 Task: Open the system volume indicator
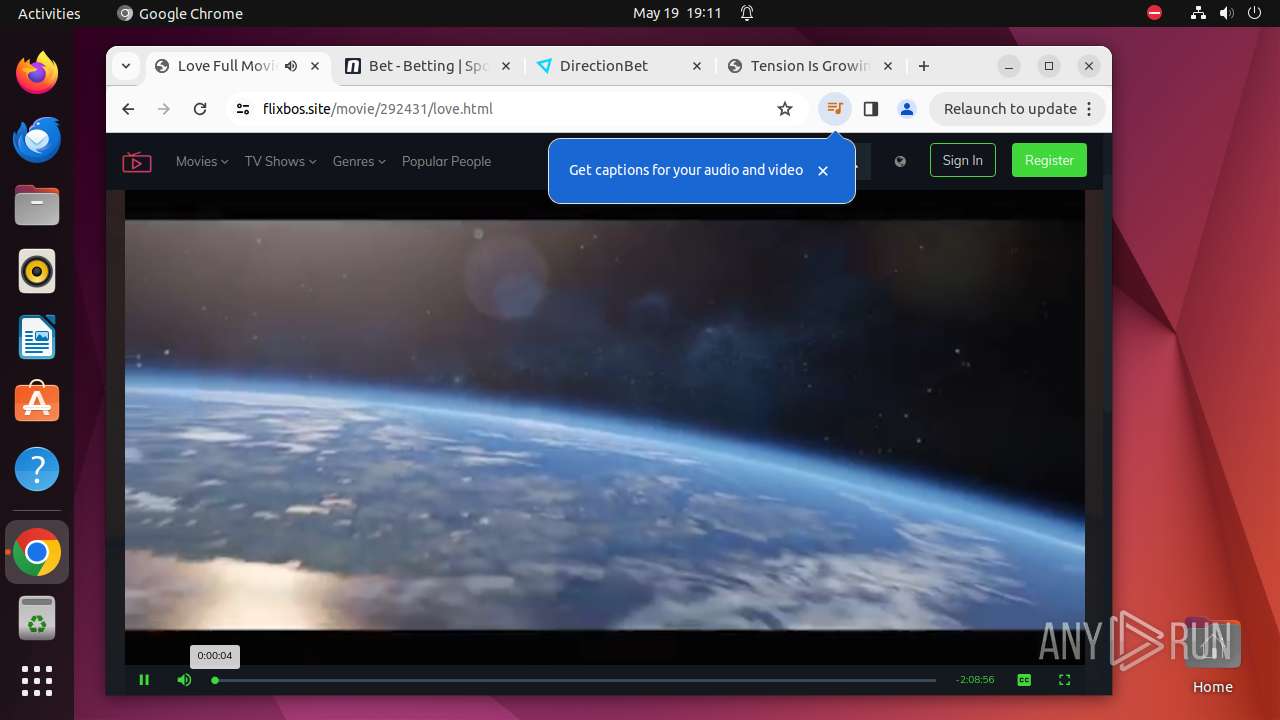click(1226, 13)
